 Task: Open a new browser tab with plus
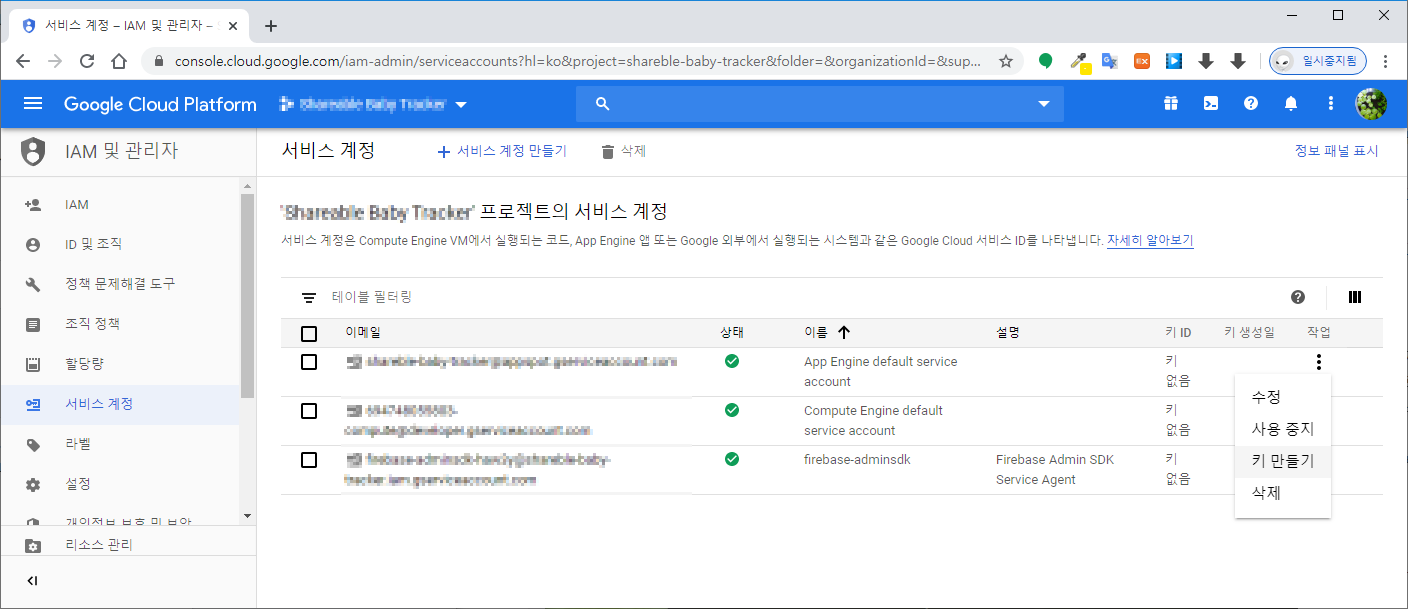pyautogui.click(x=271, y=26)
